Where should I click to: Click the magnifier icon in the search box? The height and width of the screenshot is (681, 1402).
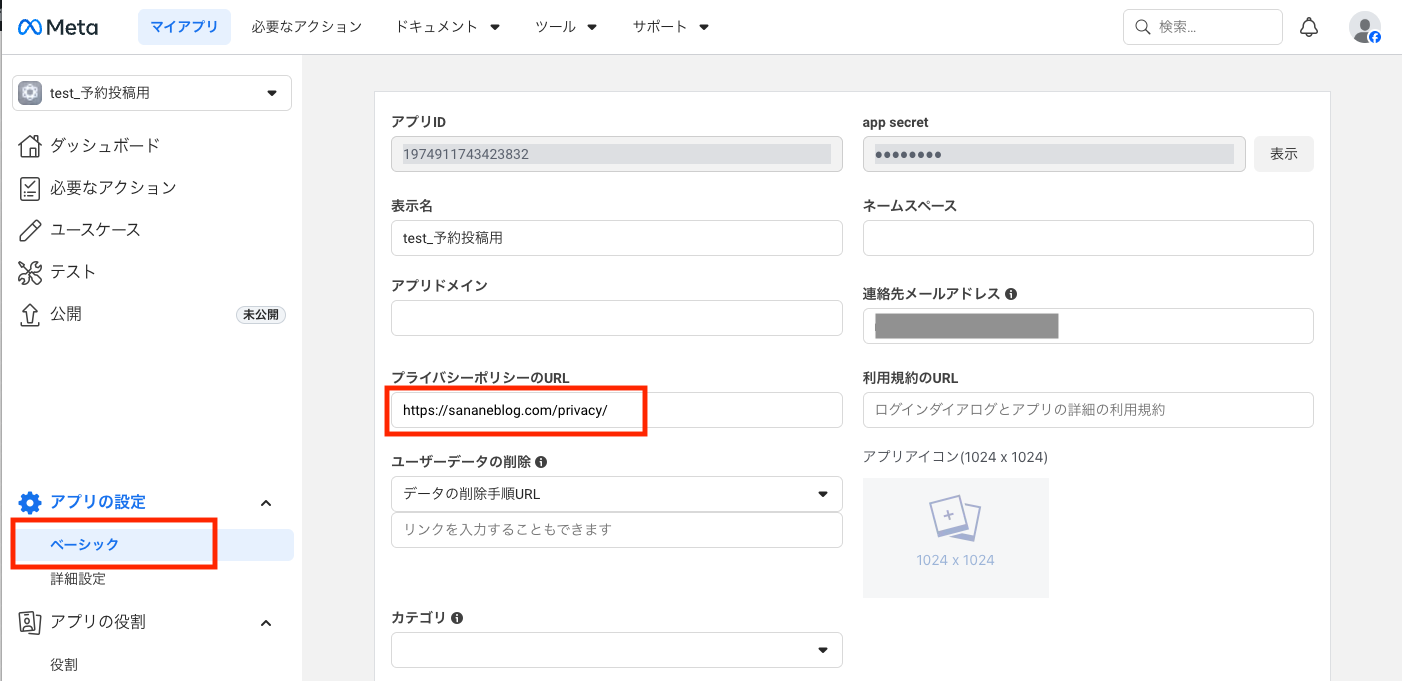1142,27
